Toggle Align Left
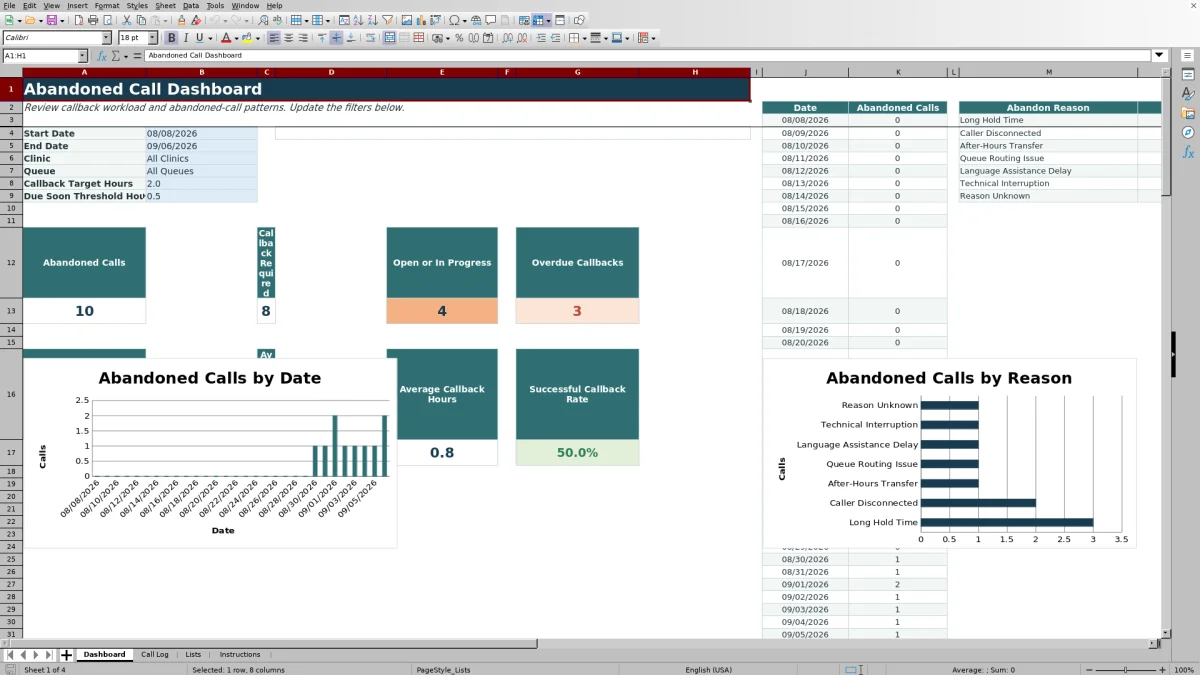The height and width of the screenshot is (675, 1200). (273, 38)
